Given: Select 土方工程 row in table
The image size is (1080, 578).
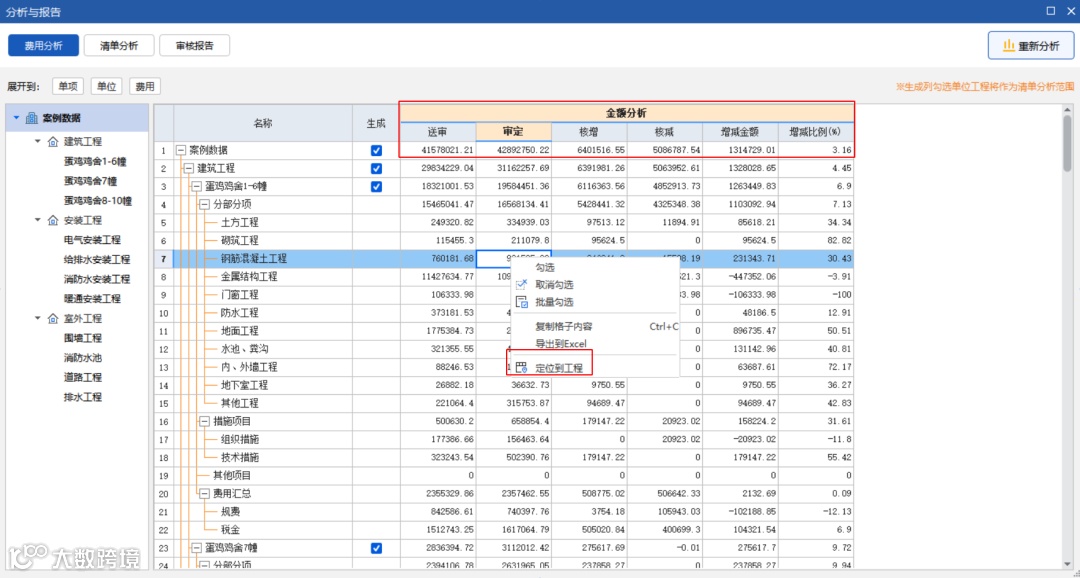Looking at the screenshot, I should [503, 223].
